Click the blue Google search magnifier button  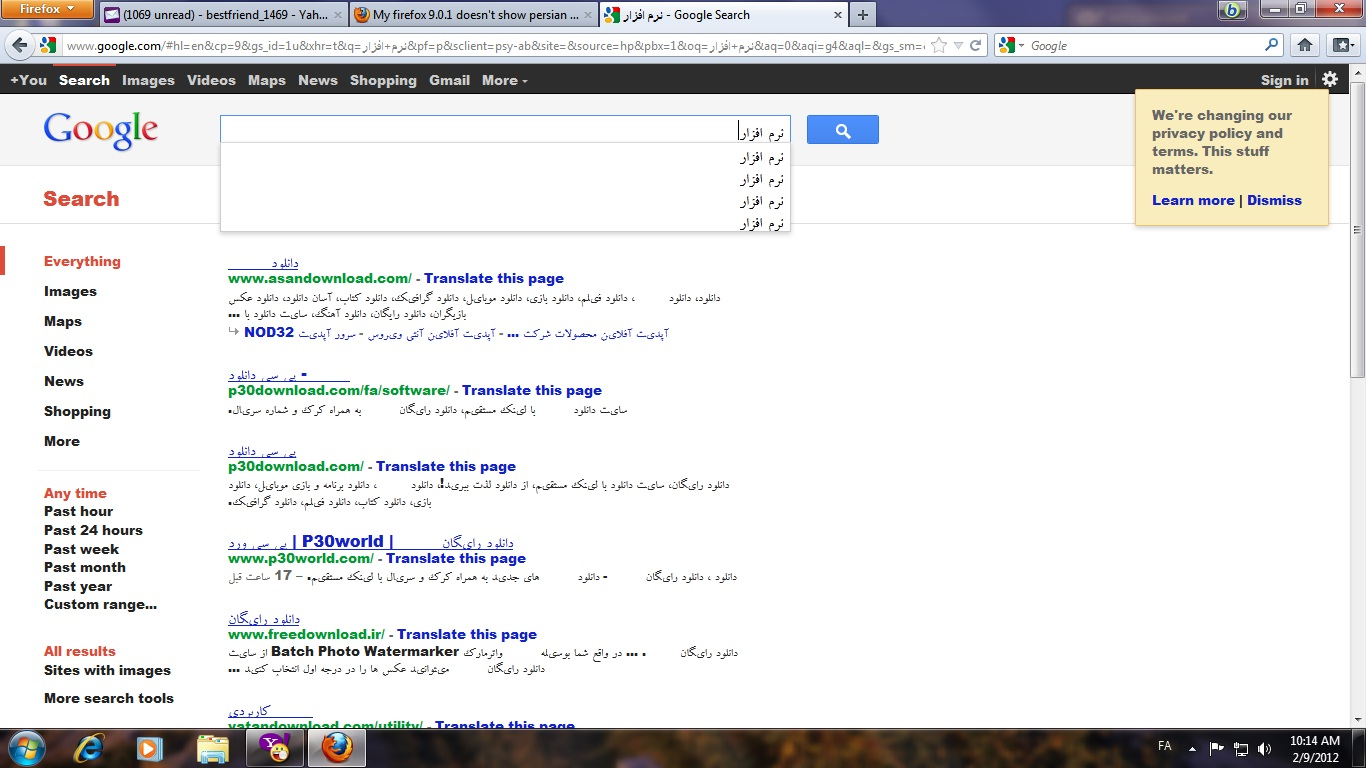[842, 130]
